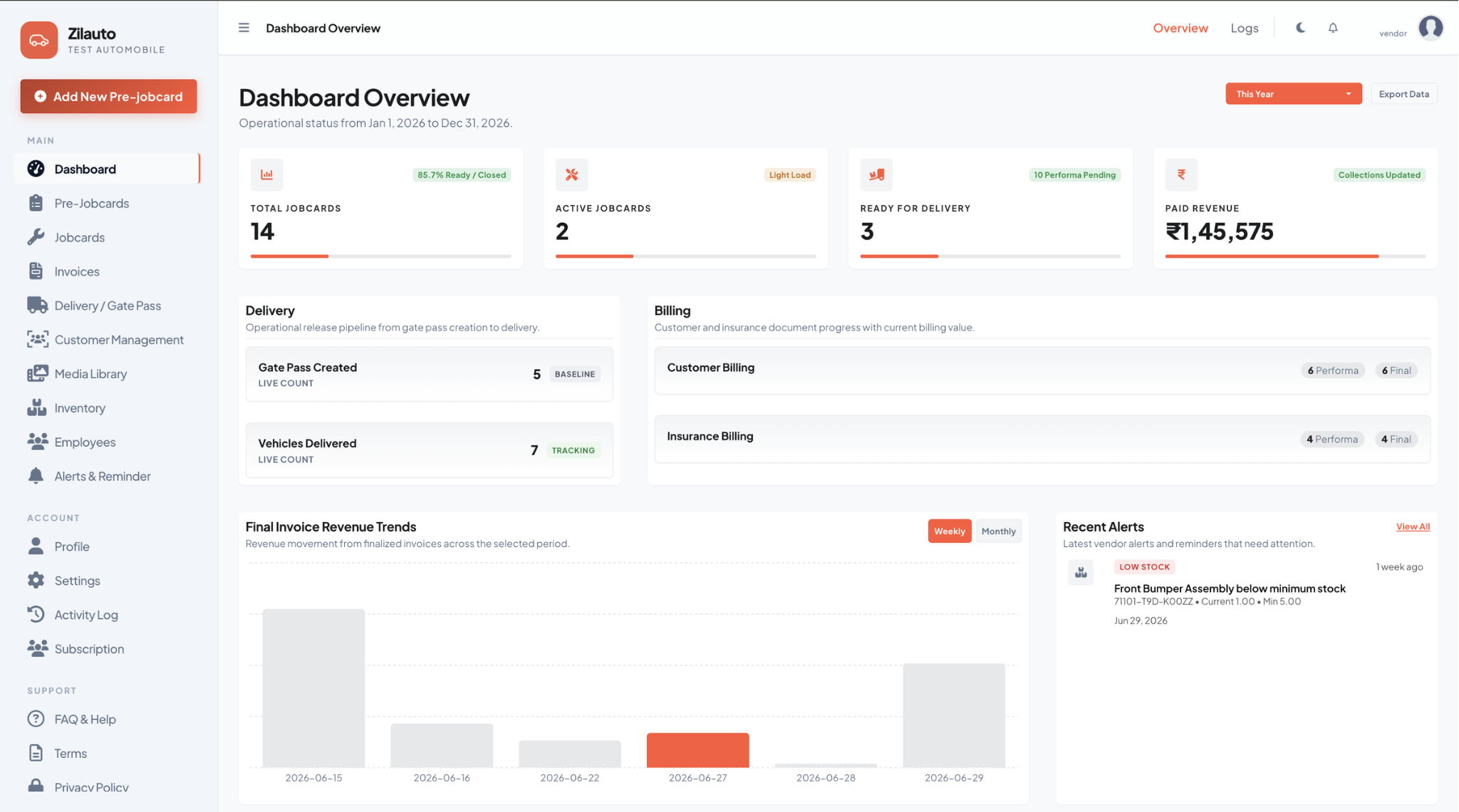Click the Export Data button
1459x812 pixels.
point(1403,94)
